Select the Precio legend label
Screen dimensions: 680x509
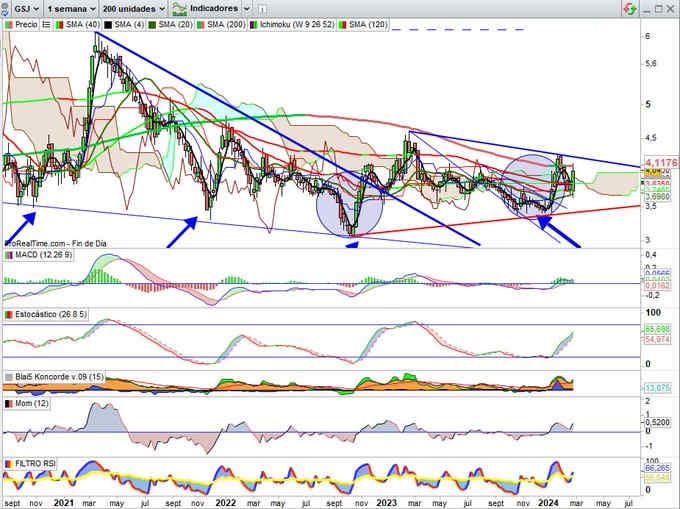(25, 21)
